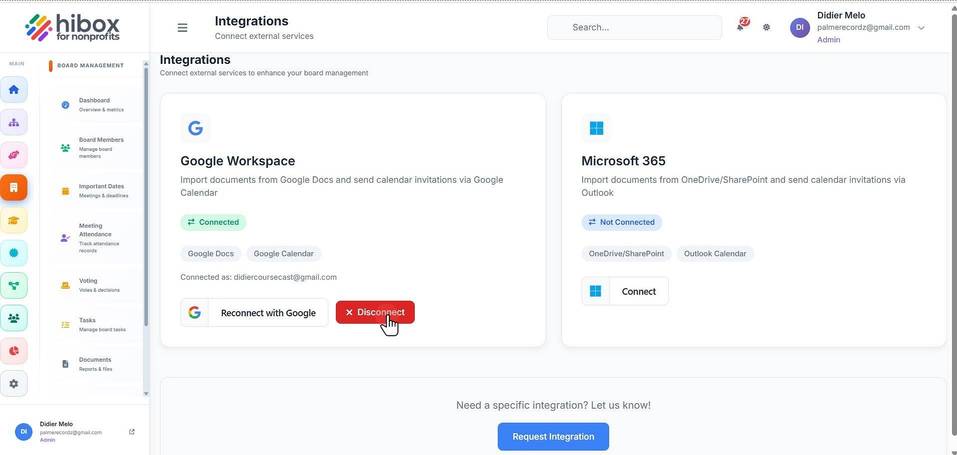Click 'Connect external services' header subtitle
Viewport: 957px width, 455px height.
tap(264, 36)
